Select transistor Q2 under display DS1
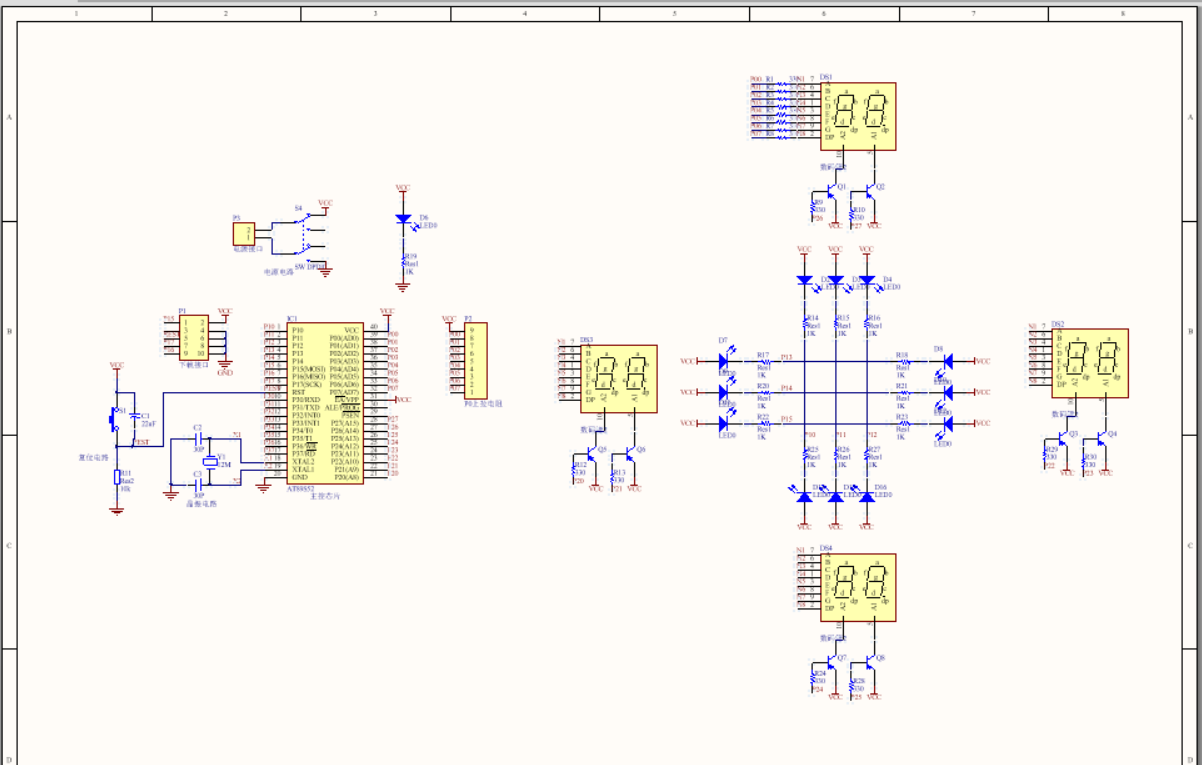 (x=870, y=190)
